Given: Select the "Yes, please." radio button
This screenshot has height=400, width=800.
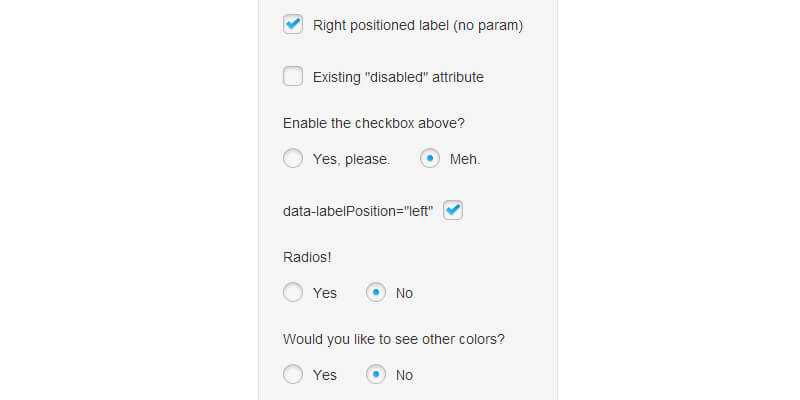Looking at the screenshot, I should tap(293, 158).
